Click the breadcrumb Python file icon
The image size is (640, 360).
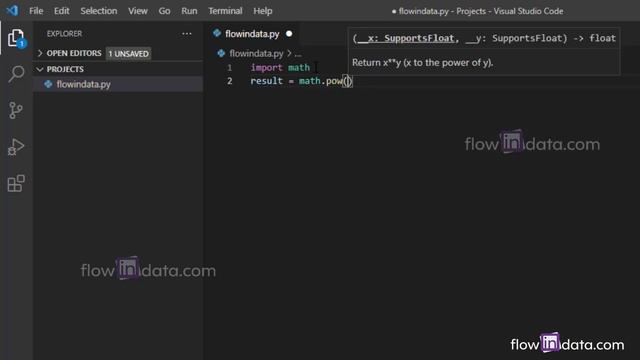[221, 53]
